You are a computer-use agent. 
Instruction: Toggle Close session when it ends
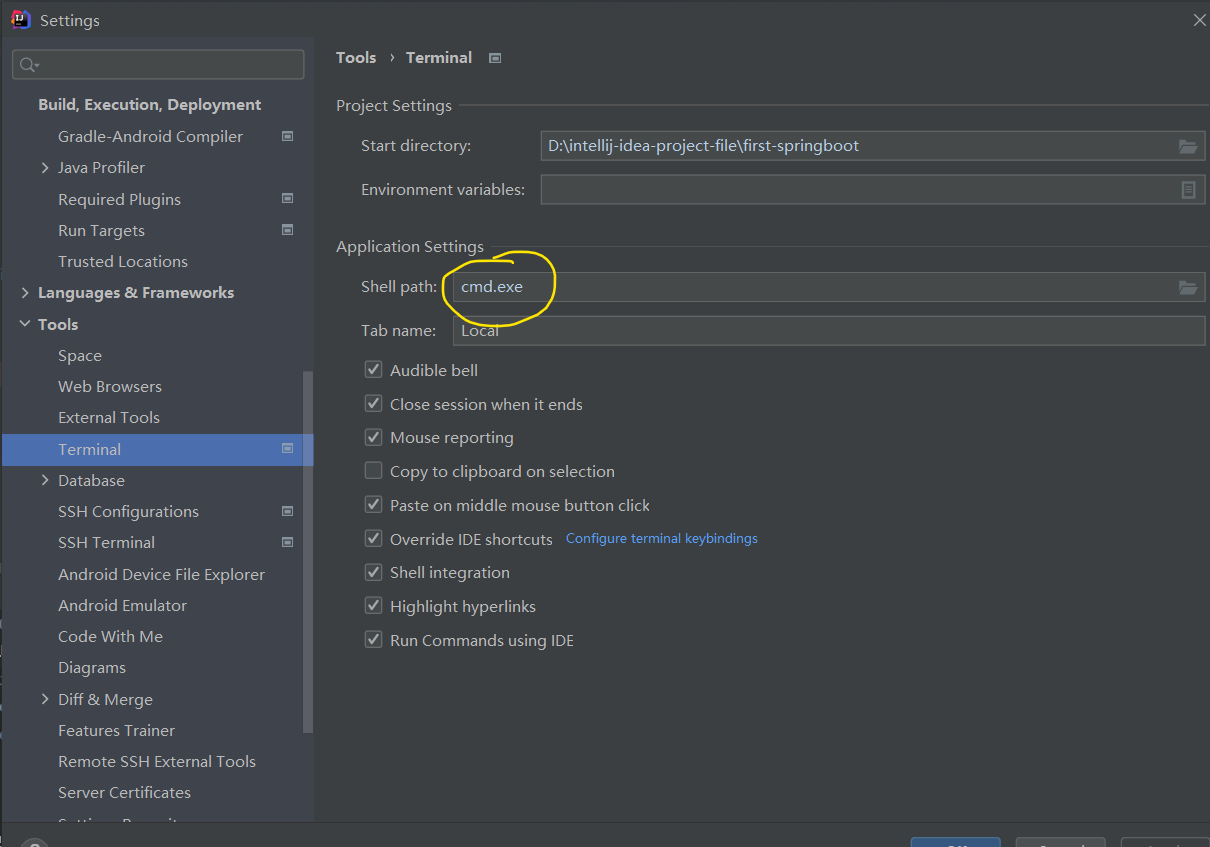373,404
